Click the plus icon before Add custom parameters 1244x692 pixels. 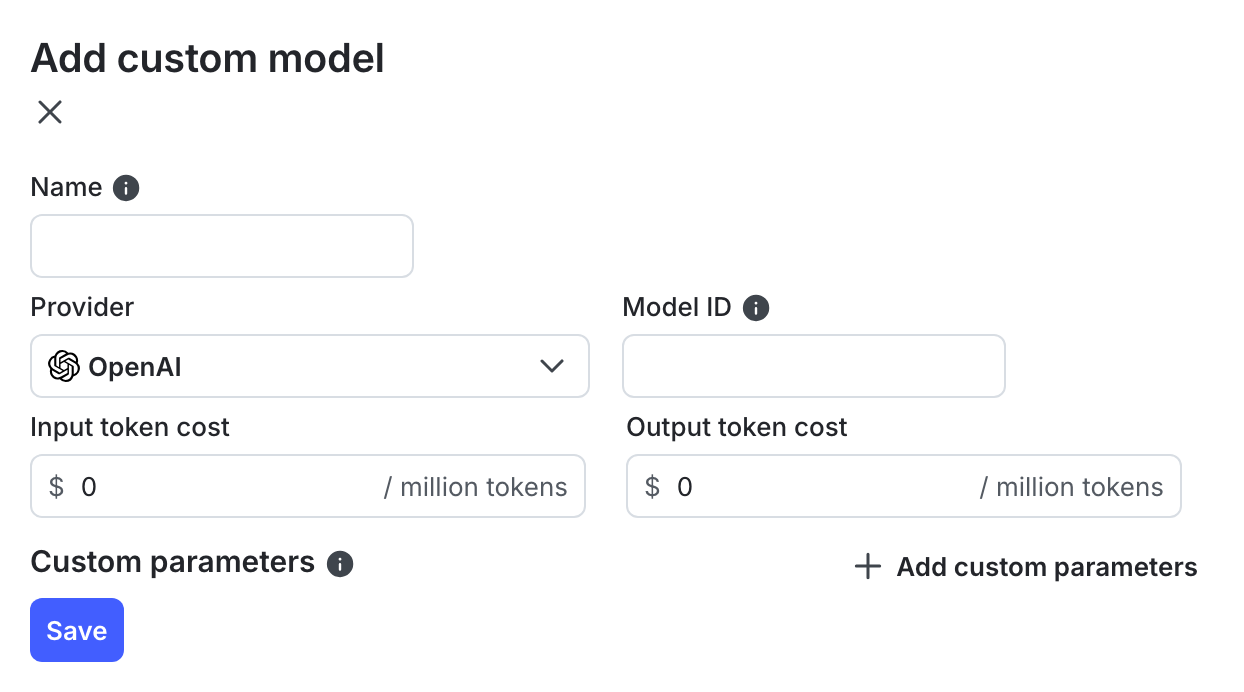click(866, 566)
